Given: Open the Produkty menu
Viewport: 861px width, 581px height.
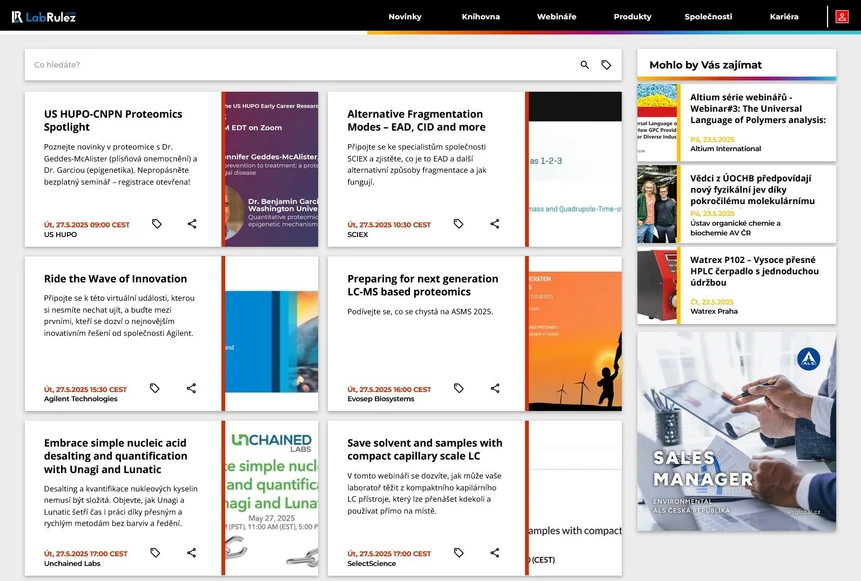Looking at the screenshot, I should (632, 16).
